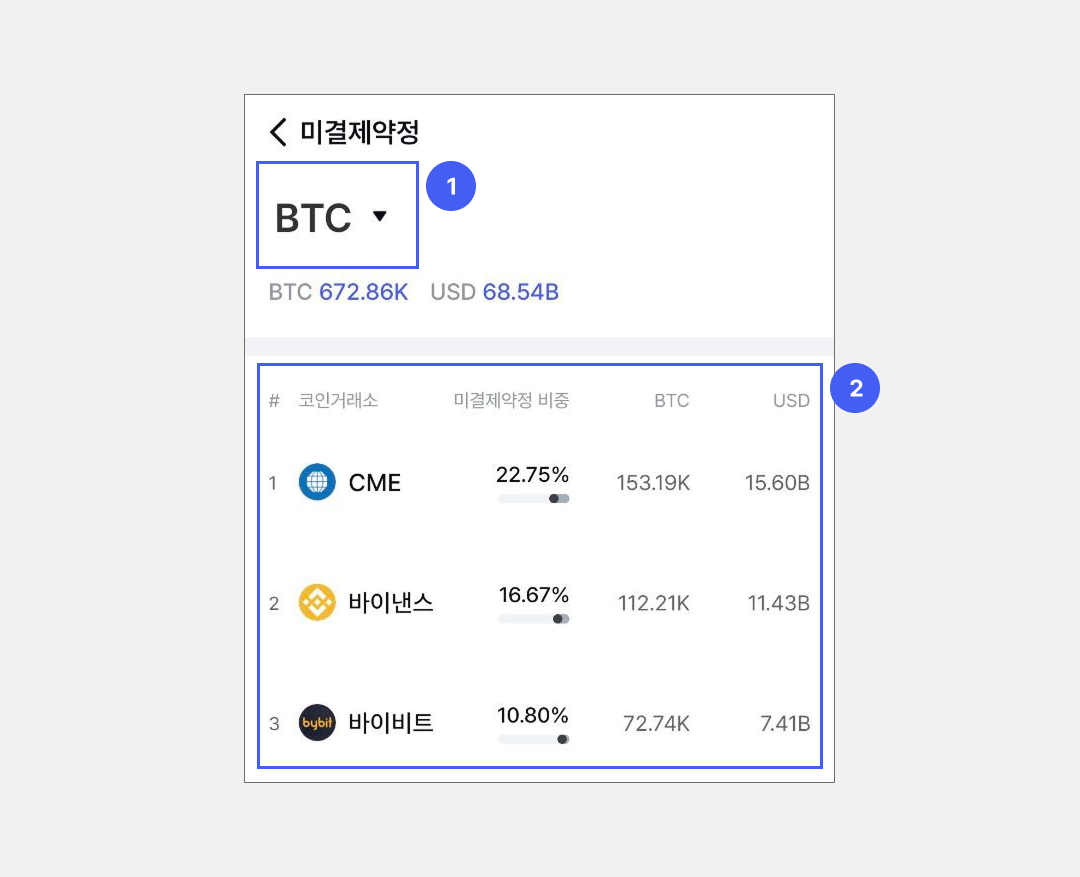Click the 코인거래소 column header
The width and height of the screenshot is (1080, 877).
coord(338,401)
